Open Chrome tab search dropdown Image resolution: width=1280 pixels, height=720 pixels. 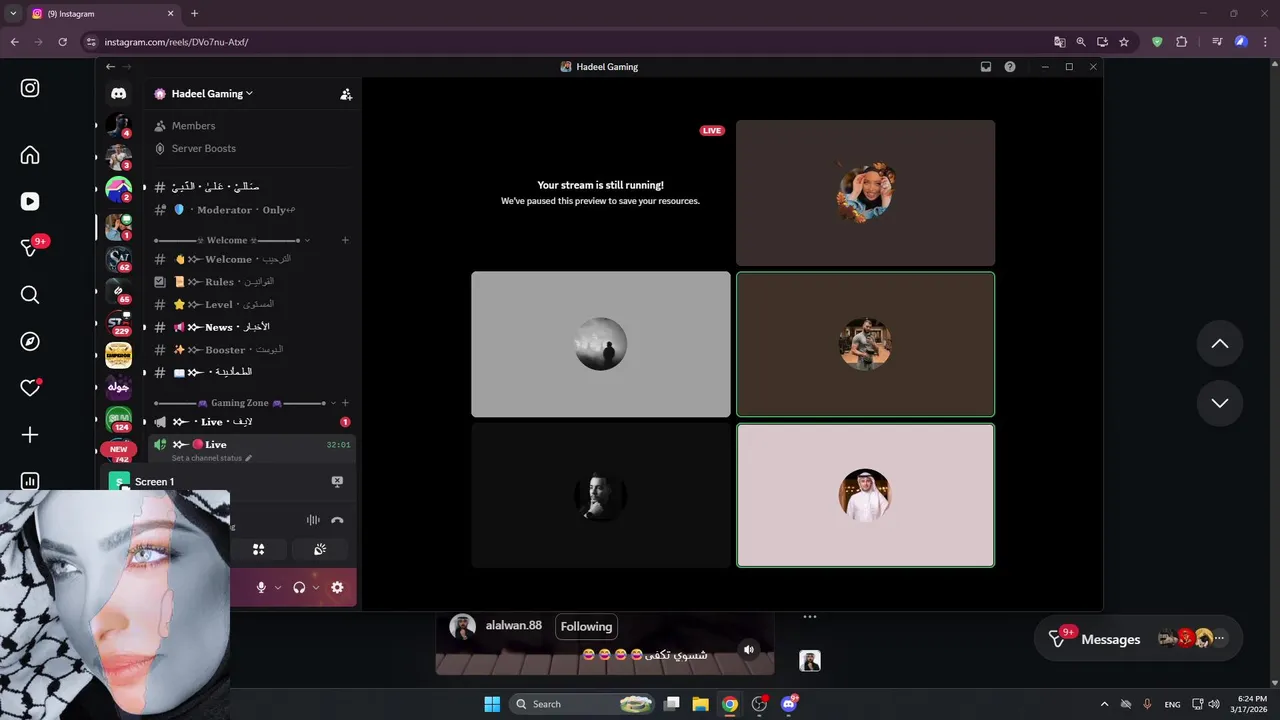click(13, 13)
